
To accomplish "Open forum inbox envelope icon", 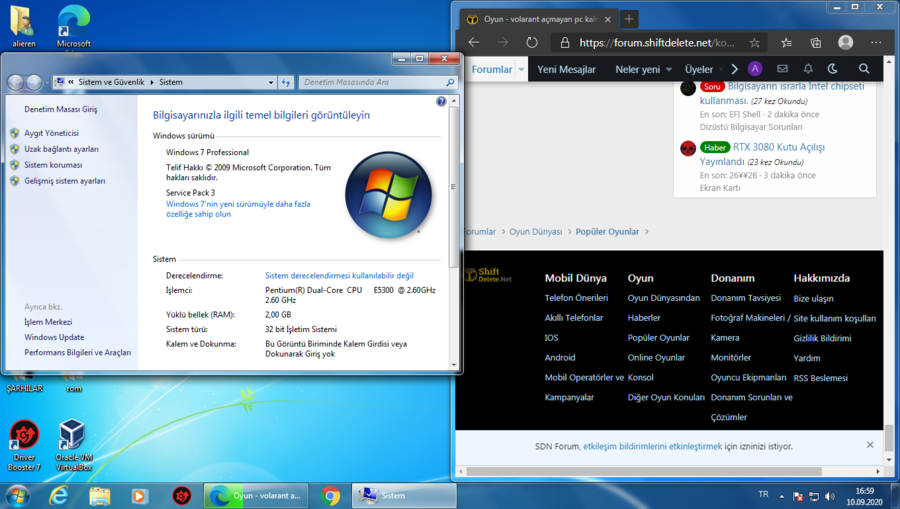I will click(x=782, y=69).
